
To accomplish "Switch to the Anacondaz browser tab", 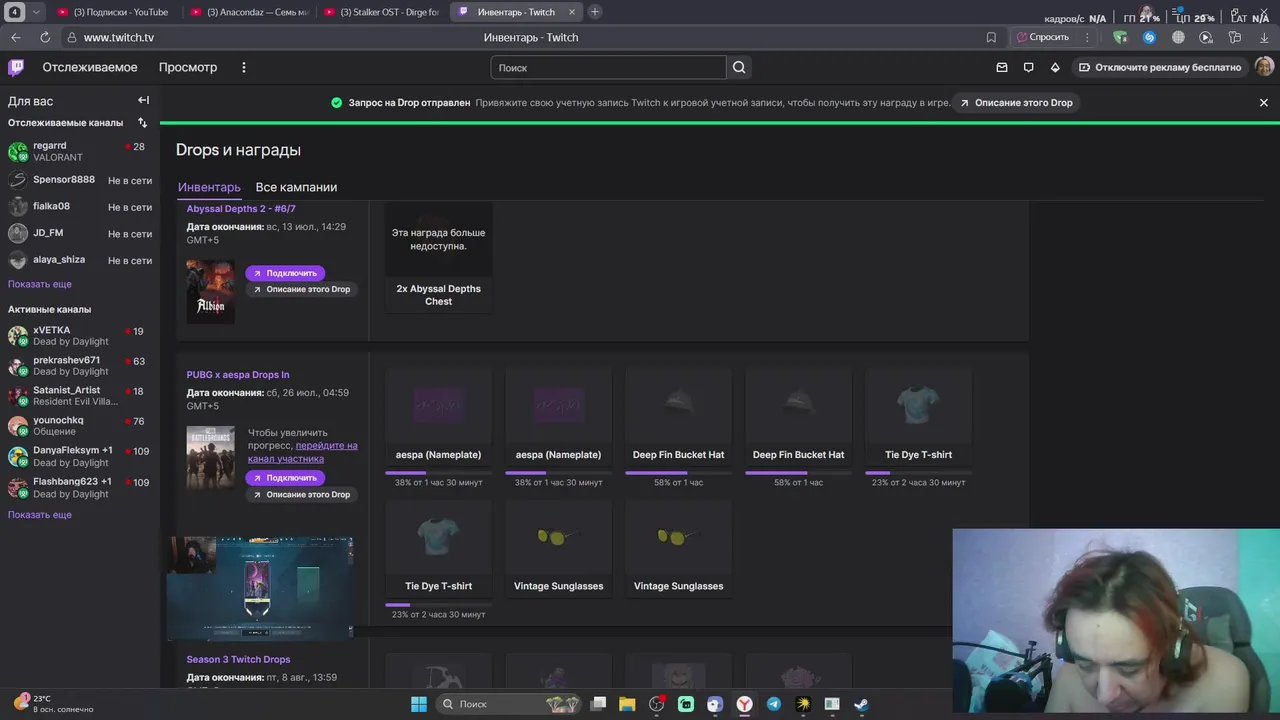I will [x=251, y=12].
